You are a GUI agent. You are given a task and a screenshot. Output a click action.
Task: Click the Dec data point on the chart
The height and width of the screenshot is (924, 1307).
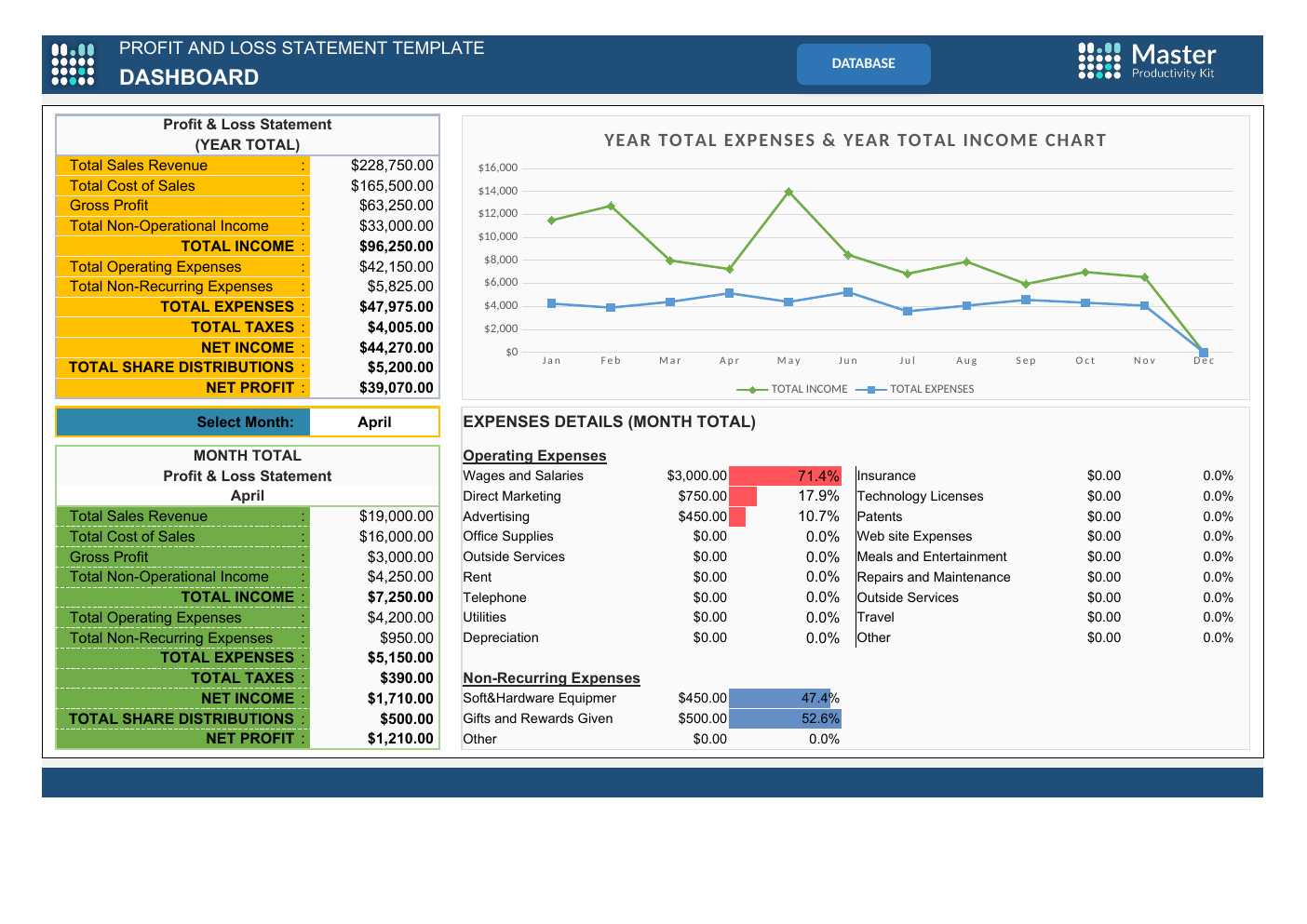[1204, 353]
